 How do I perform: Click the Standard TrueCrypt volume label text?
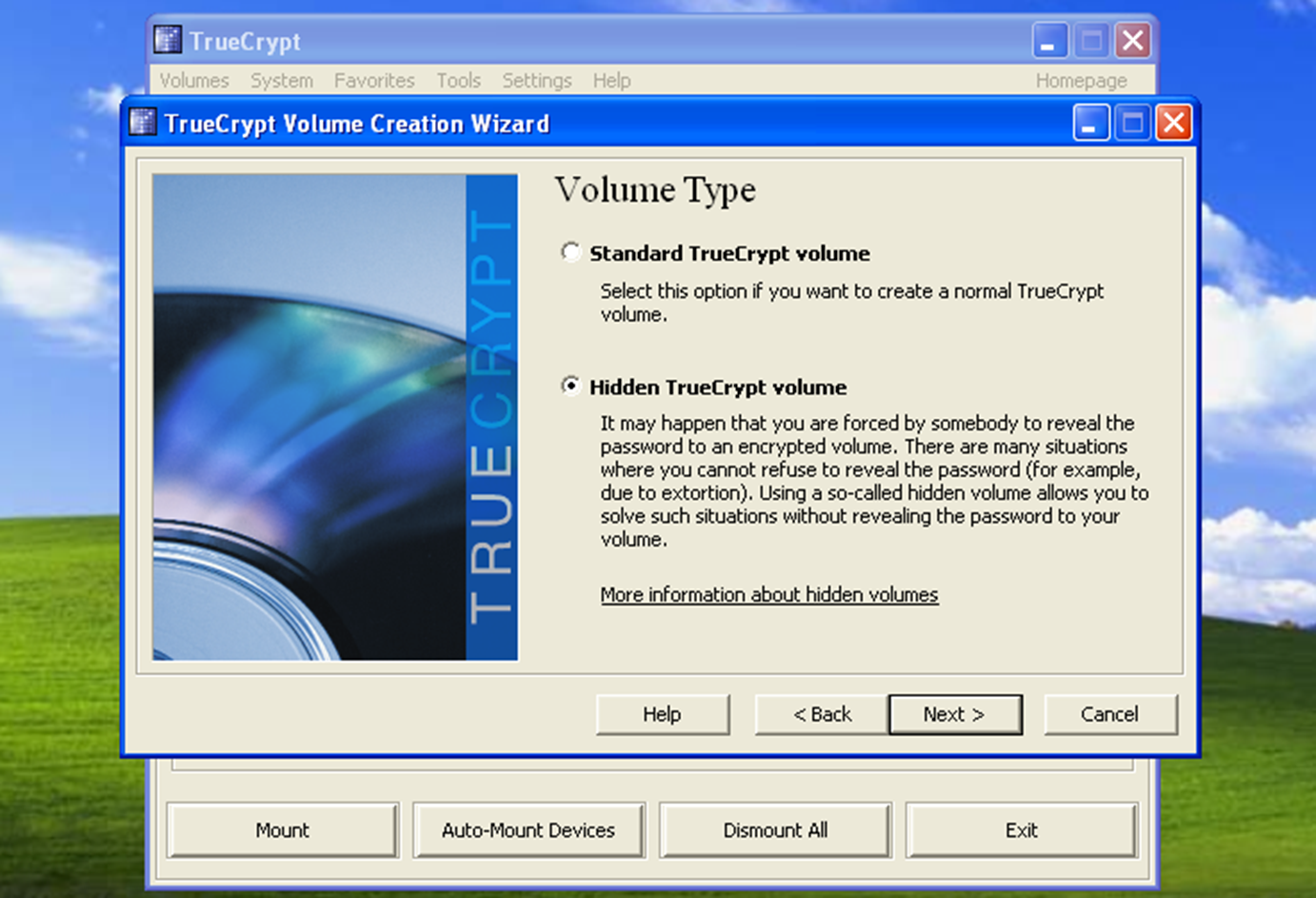coord(730,253)
